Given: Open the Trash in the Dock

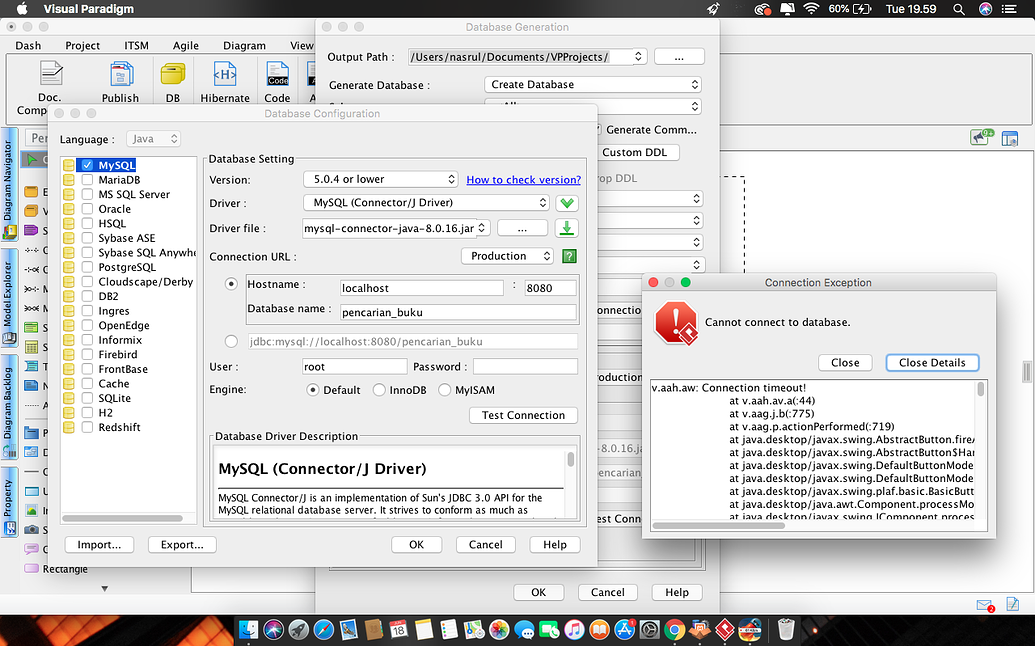Looking at the screenshot, I should point(785,630).
